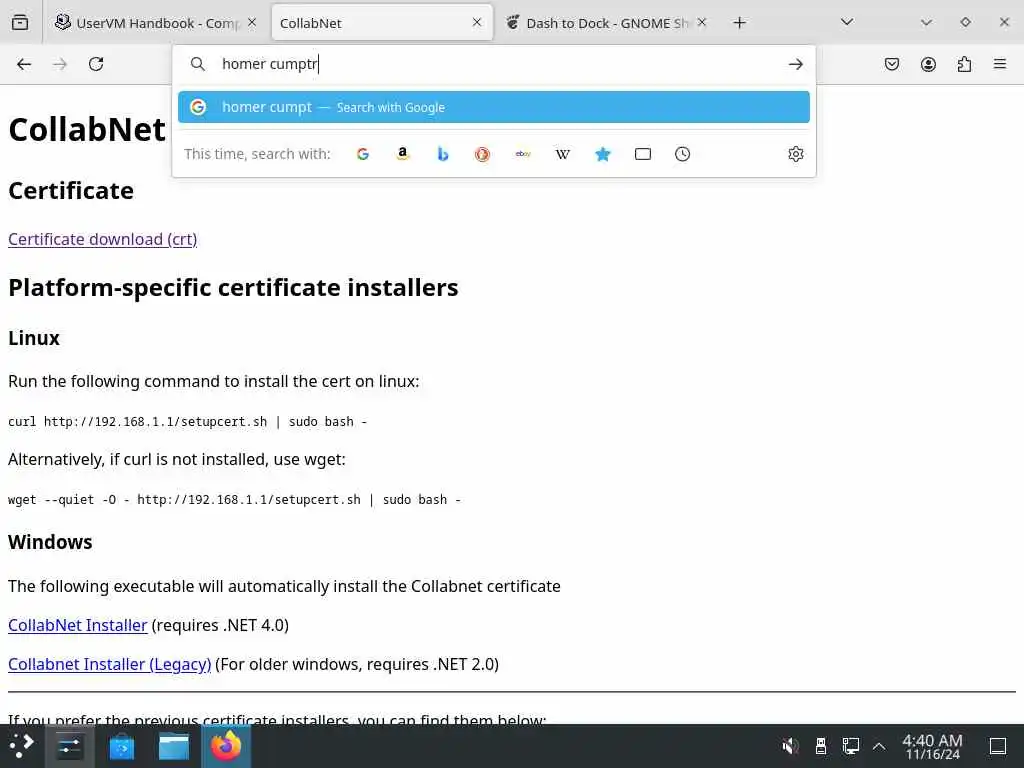
Task: Click the curl setupcert.sh command text
Action: tap(187, 422)
